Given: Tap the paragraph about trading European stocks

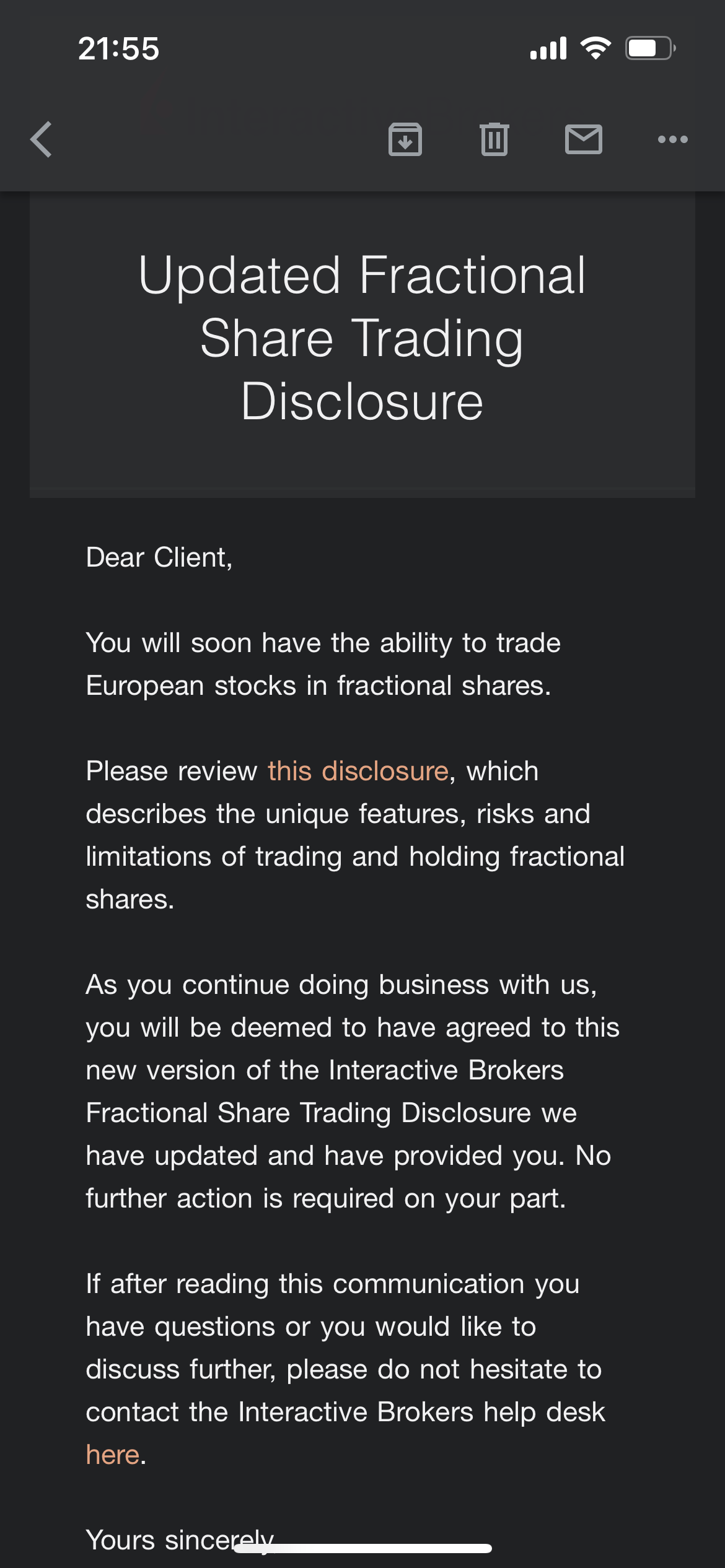Looking at the screenshot, I should (323, 664).
